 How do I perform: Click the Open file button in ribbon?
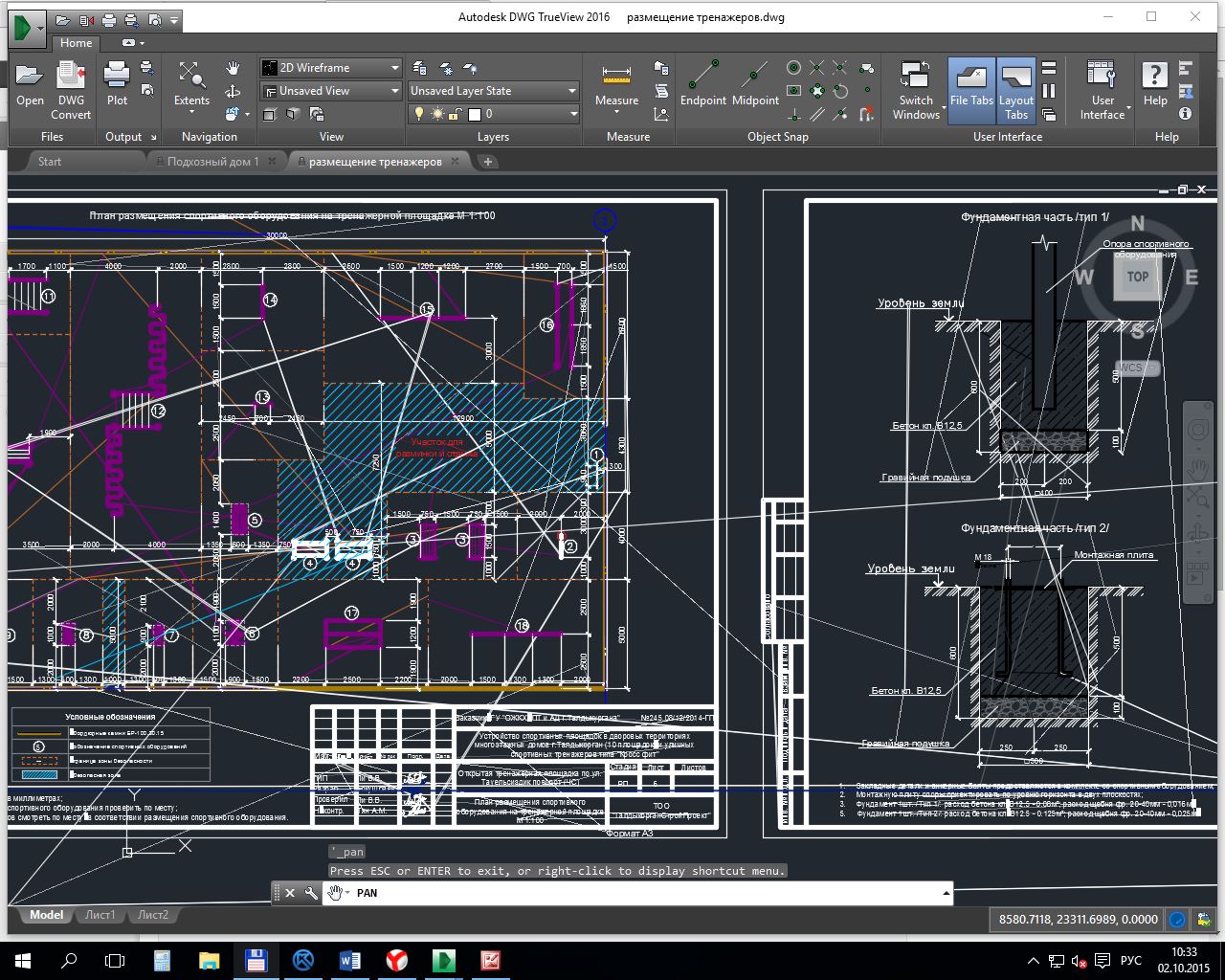pos(30,84)
